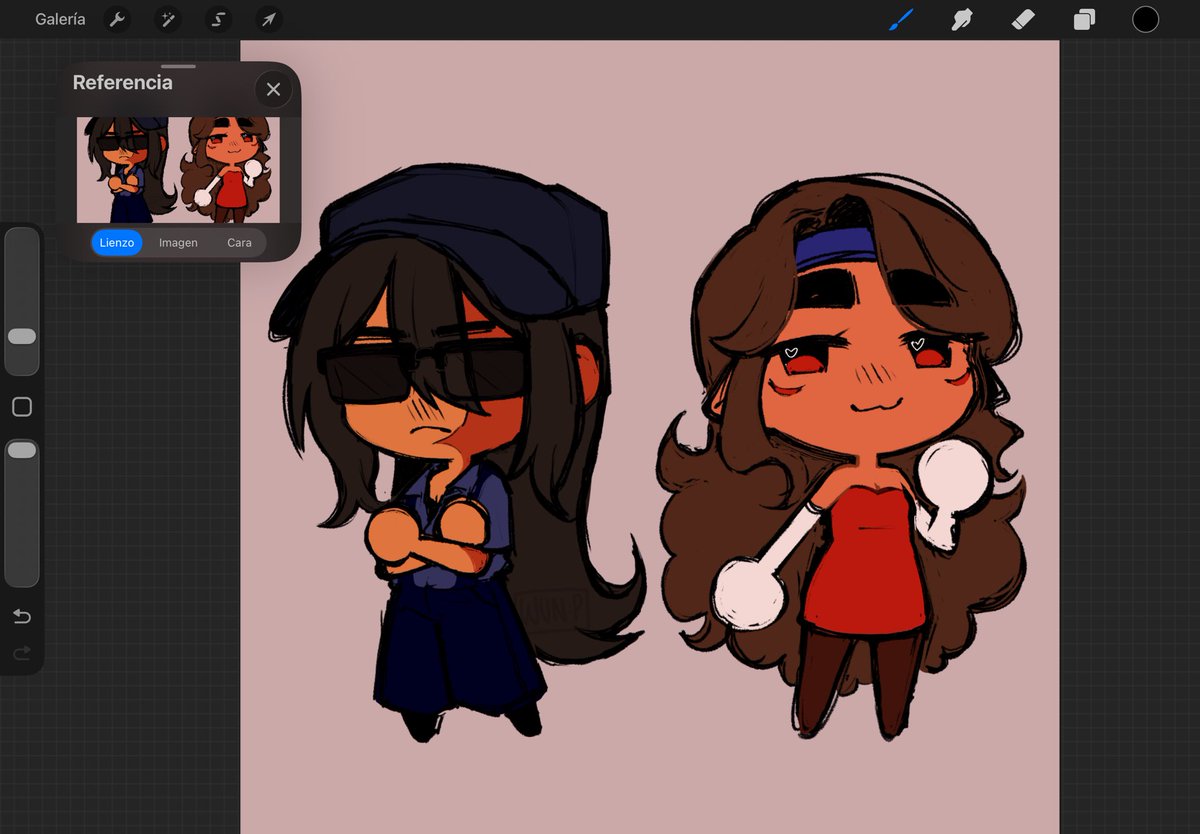Open the Actions wrench menu
Viewport: 1200px width, 834px height.
coord(117,19)
